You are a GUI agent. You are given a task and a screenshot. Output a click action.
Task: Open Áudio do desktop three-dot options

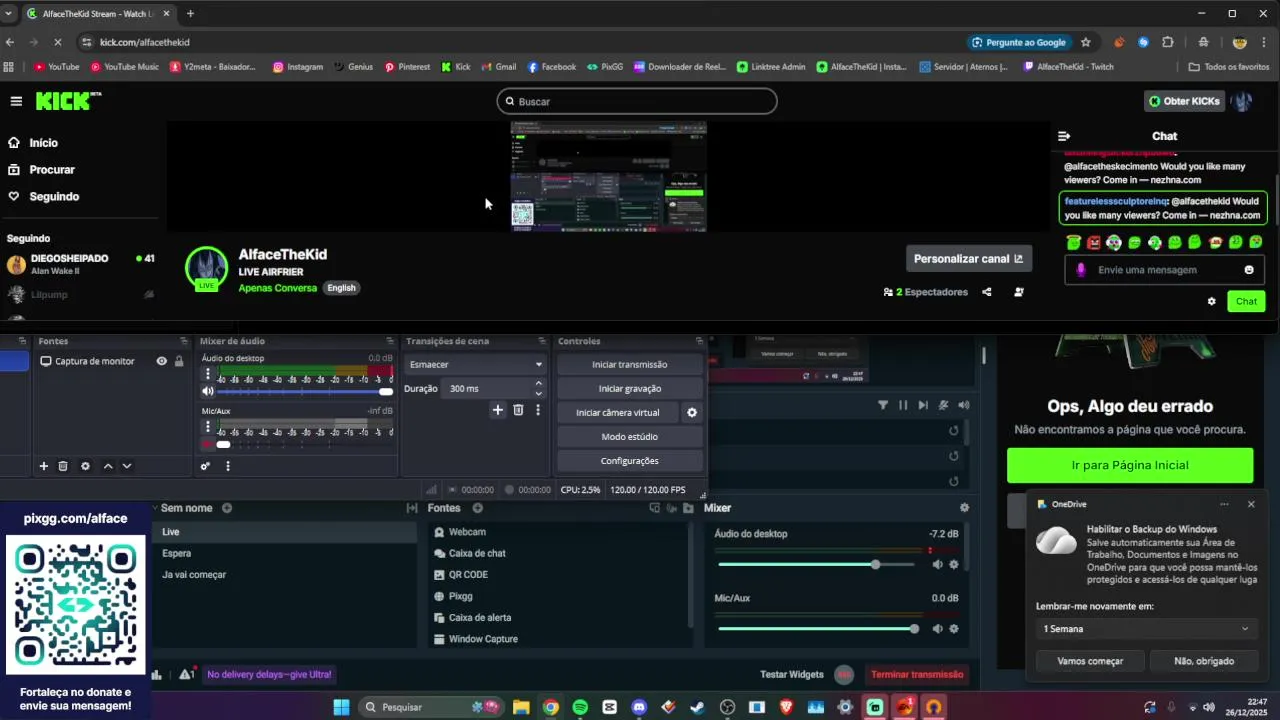pyautogui.click(x=208, y=374)
